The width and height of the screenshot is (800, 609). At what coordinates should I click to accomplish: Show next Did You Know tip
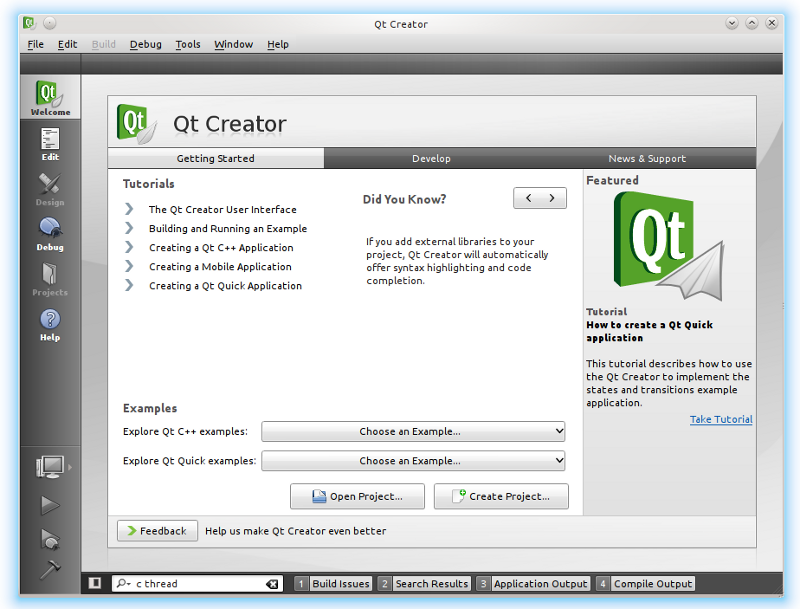552,198
